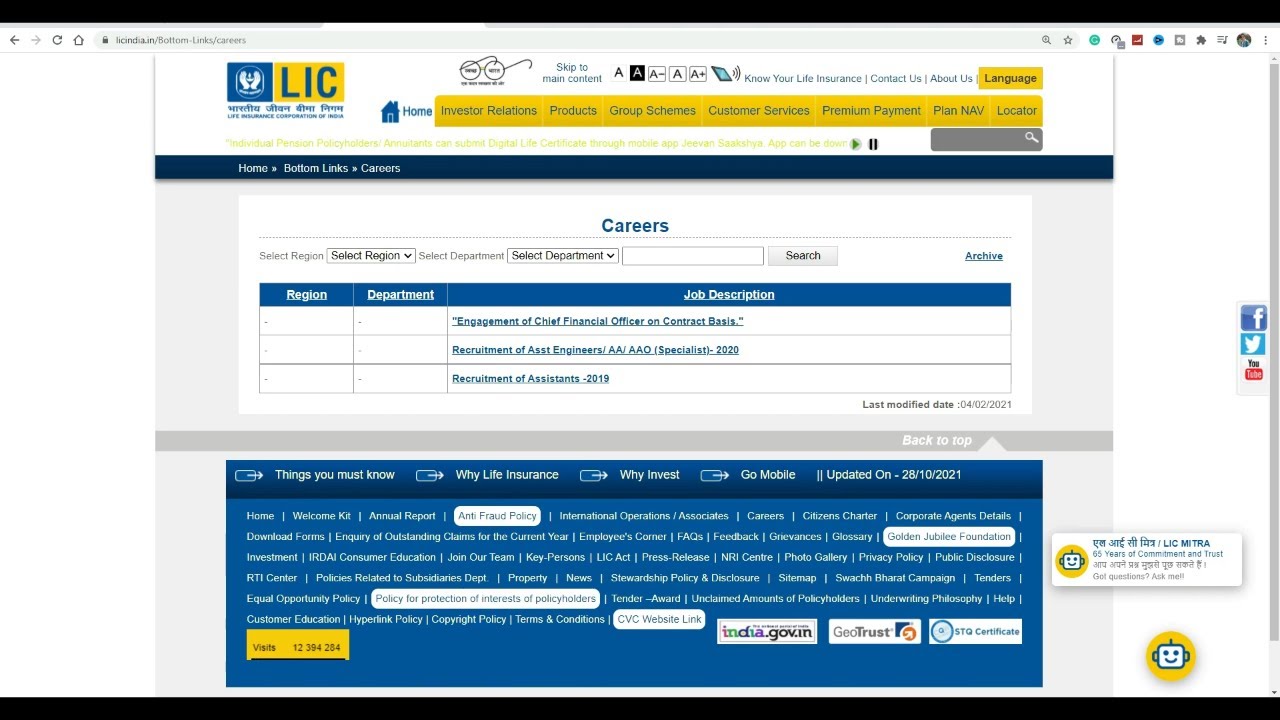
Task: Open the Products menu
Action: click(573, 111)
